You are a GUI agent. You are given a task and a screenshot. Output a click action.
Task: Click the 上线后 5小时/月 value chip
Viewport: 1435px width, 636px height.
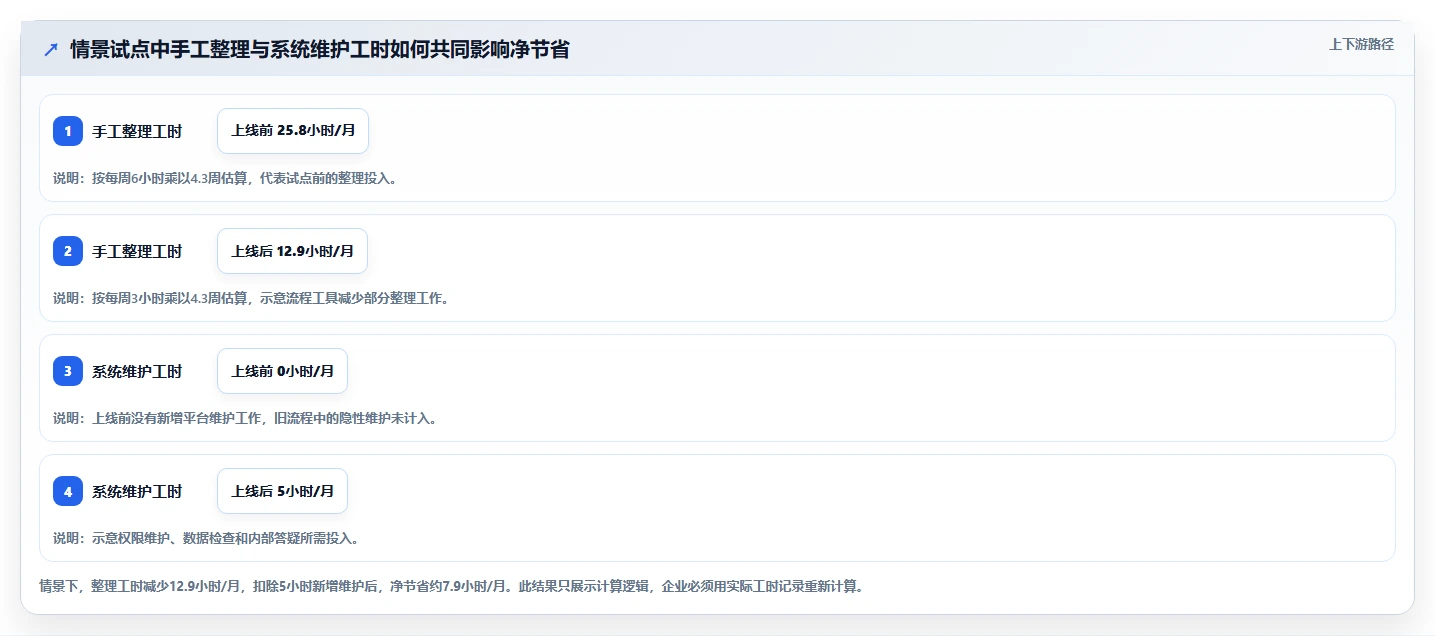282,491
